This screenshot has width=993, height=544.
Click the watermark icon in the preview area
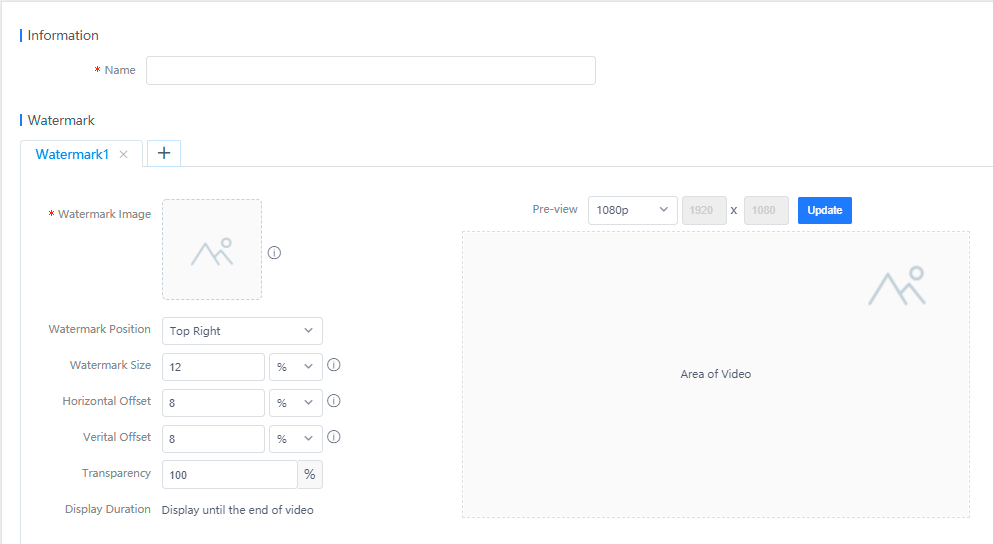pos(896,286)
